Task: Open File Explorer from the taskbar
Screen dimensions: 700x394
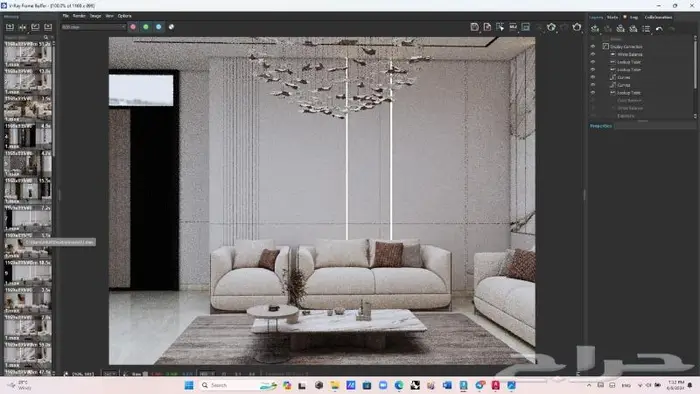Action: pos(335,385)
